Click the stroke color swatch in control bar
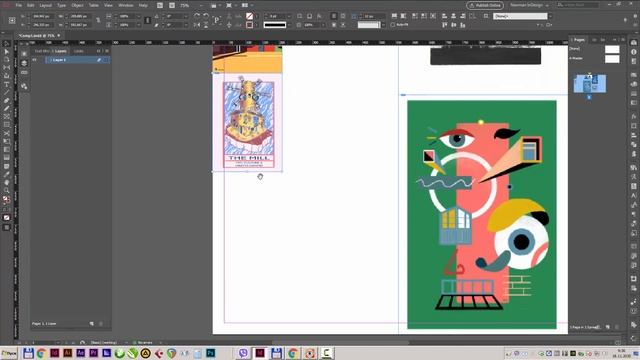Image resolution: width=640 pixels, height=360 pixels. pyautogui.click(x=249, y=25)
